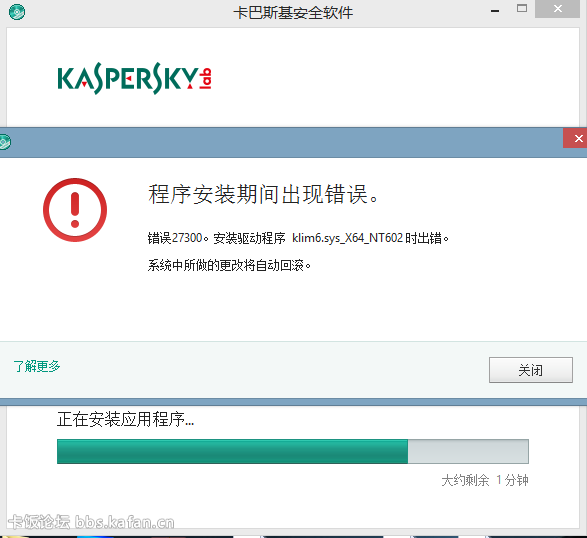
Task: Click the 正在安装应用程序... status text
Action: coord(125,419)
